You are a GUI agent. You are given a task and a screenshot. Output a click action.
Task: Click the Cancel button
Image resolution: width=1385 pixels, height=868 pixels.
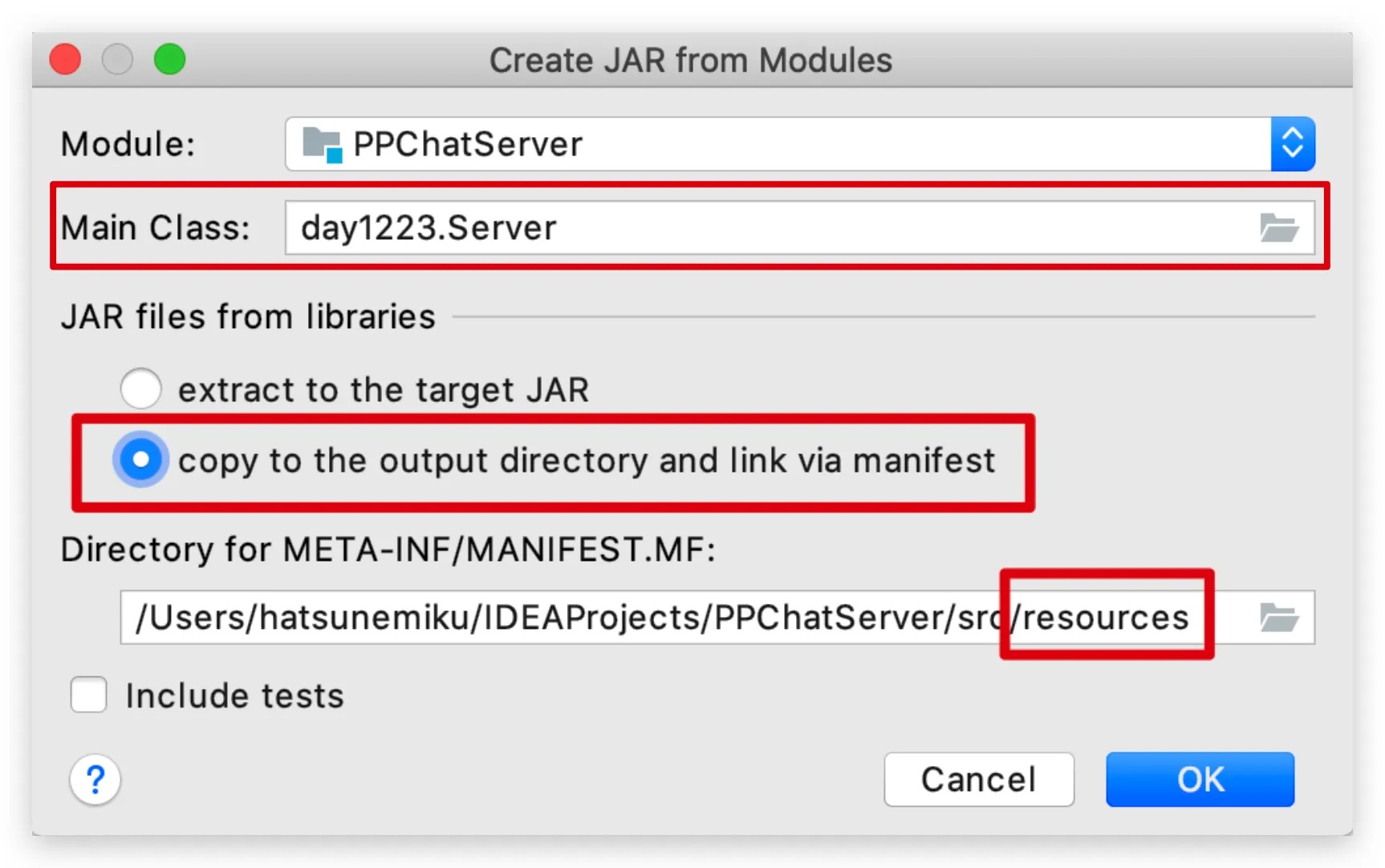point(979,779)
